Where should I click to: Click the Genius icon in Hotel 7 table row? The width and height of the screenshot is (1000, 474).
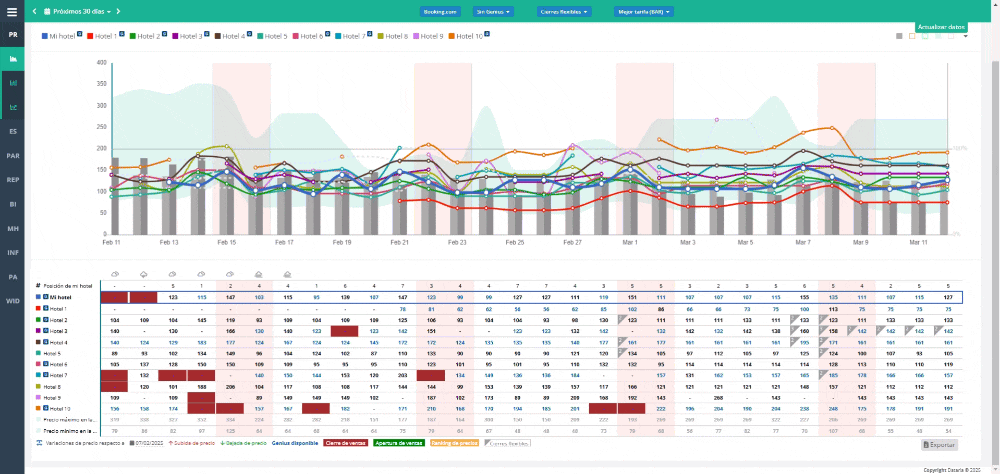click(45, 375)
